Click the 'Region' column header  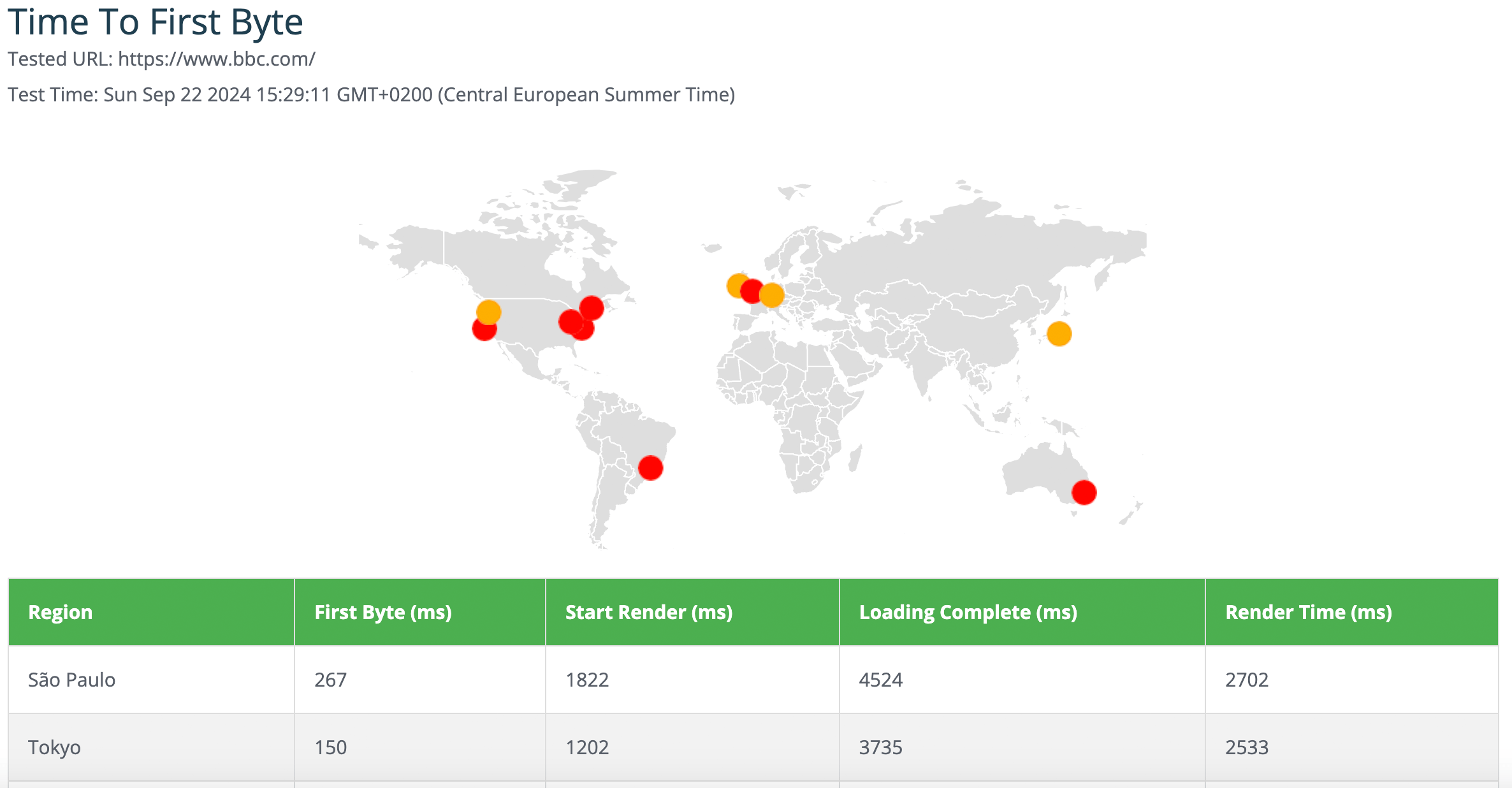click(151, 612)
